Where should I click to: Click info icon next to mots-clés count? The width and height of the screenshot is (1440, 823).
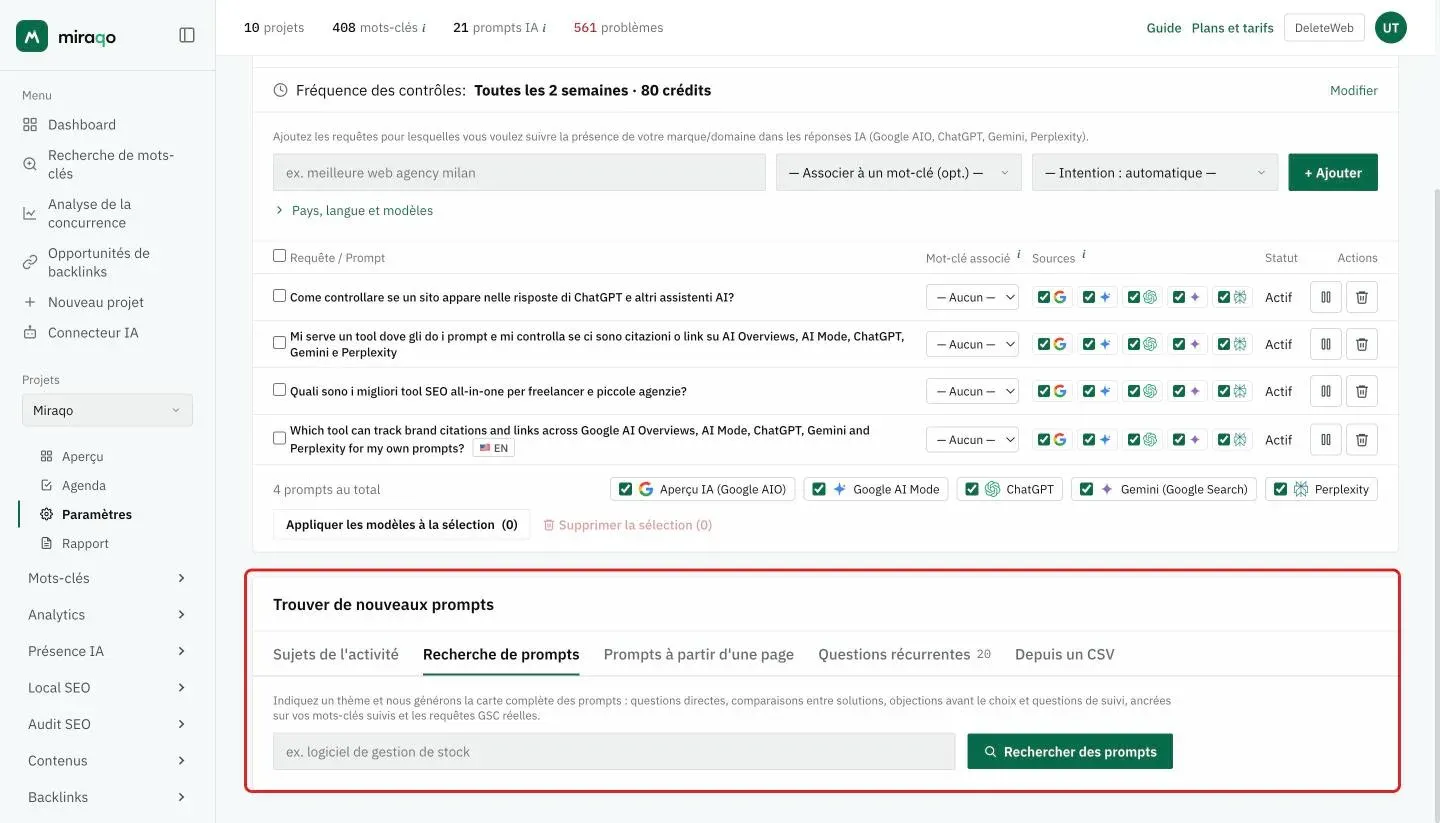[424, 28]
